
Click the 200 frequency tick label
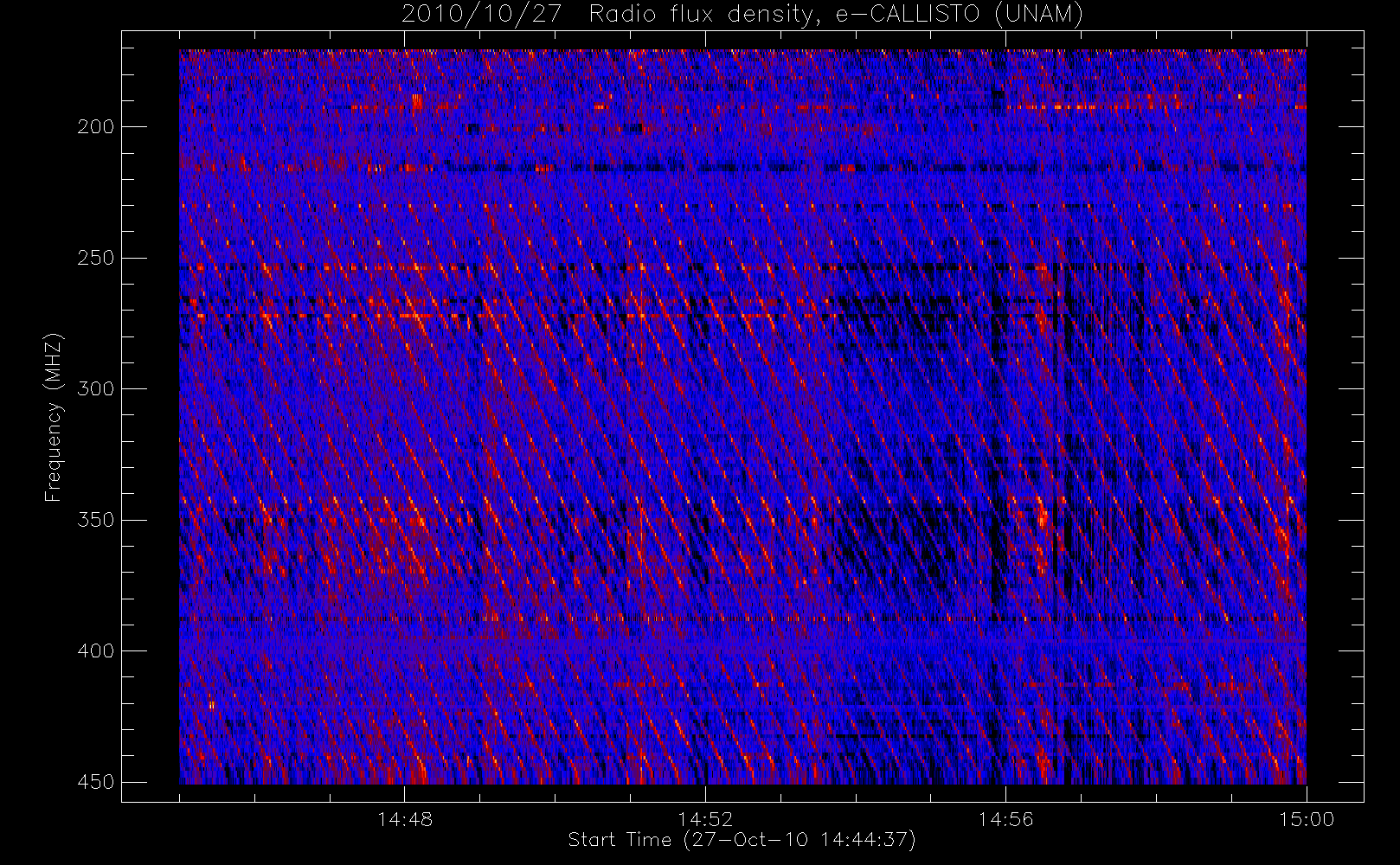coord(96,127)
